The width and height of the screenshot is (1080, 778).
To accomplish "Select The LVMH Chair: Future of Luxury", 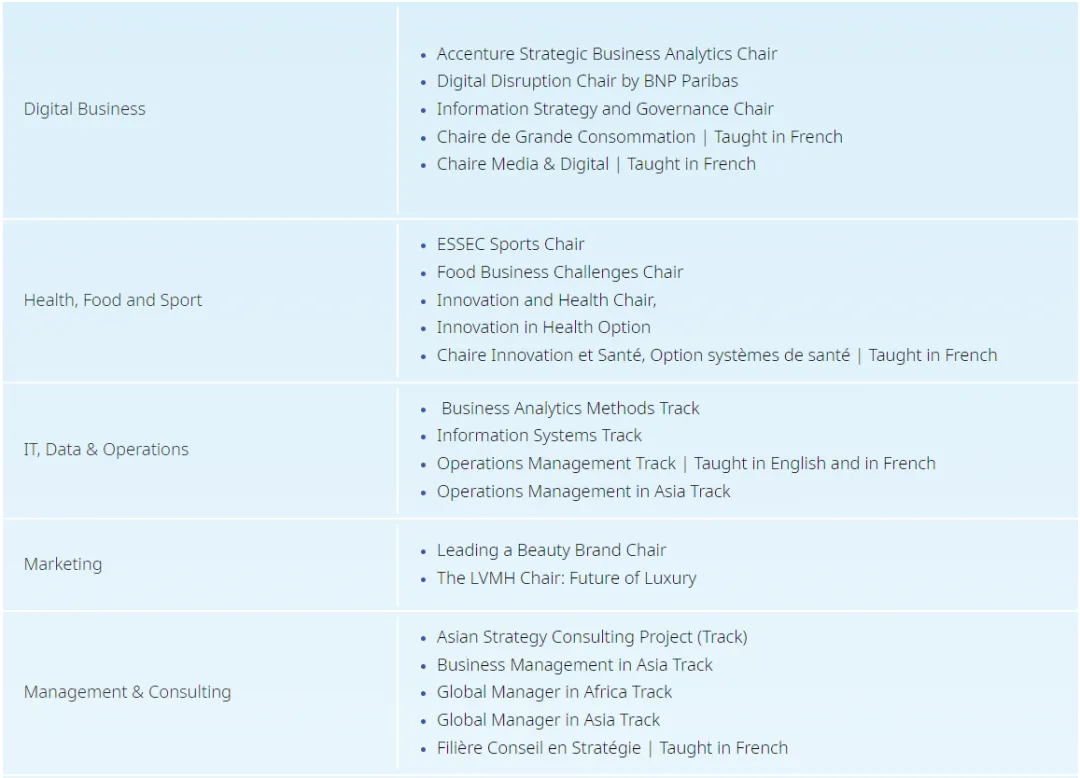I will 566,578.
